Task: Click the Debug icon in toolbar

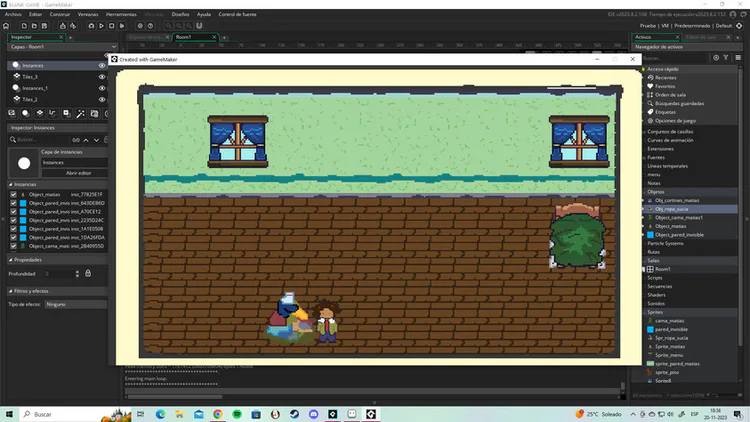Action: 91,26
